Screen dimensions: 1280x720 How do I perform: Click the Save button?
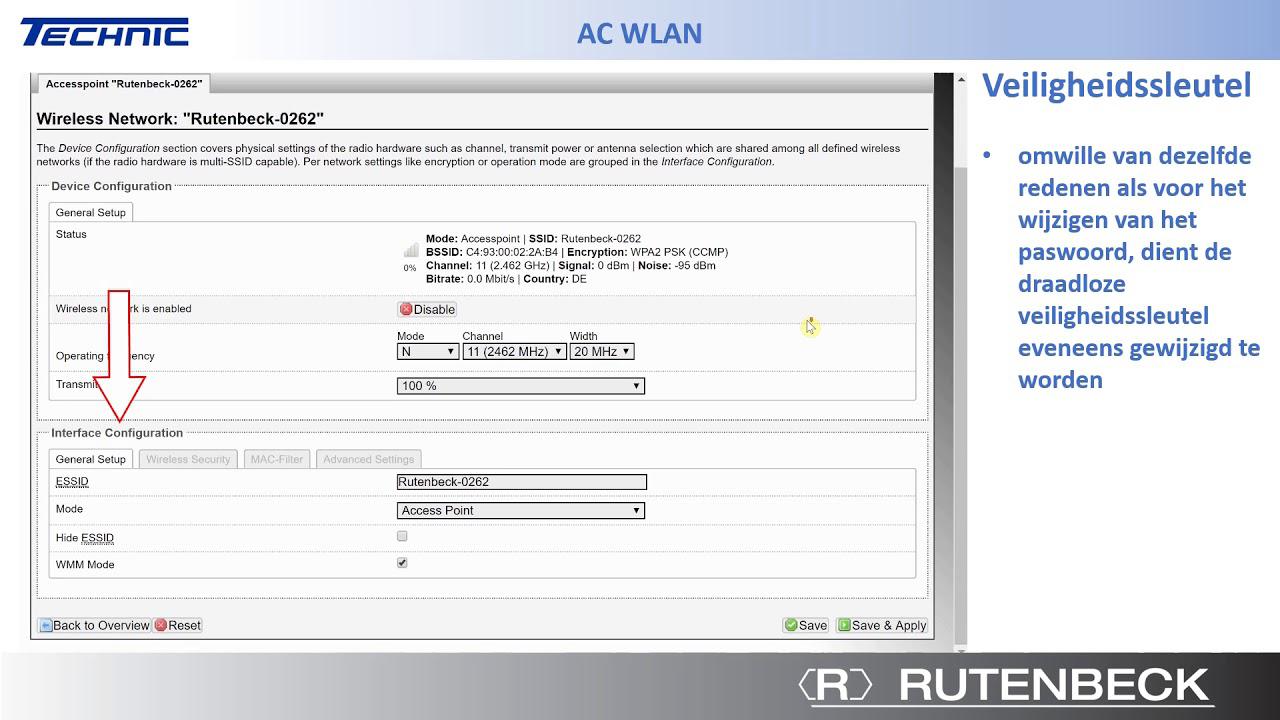pyautogui.click(x=806, y=625)
